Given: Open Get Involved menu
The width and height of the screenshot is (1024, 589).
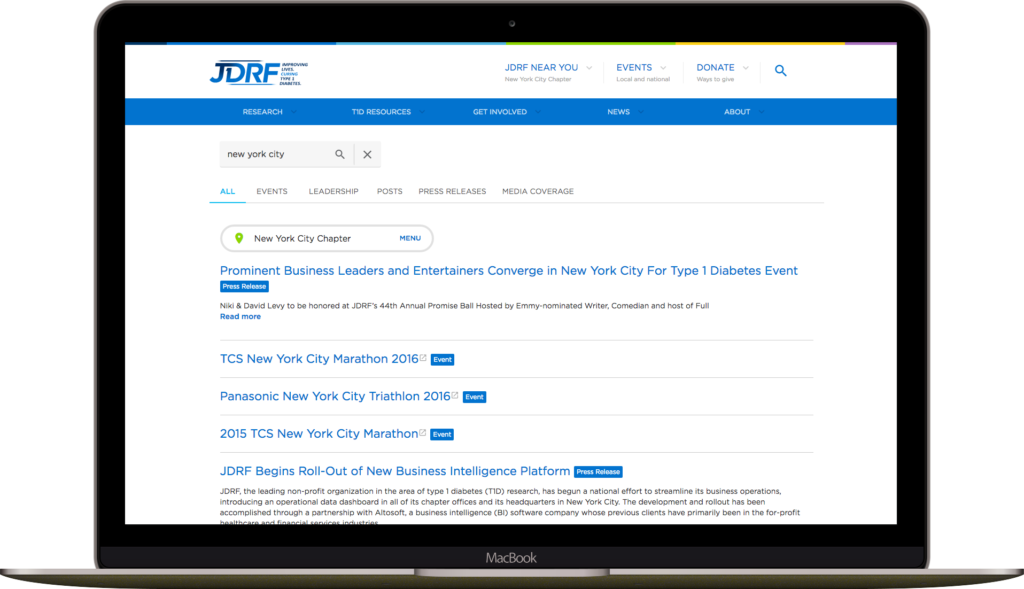Looking at the screenshot, I should point(500,112).
